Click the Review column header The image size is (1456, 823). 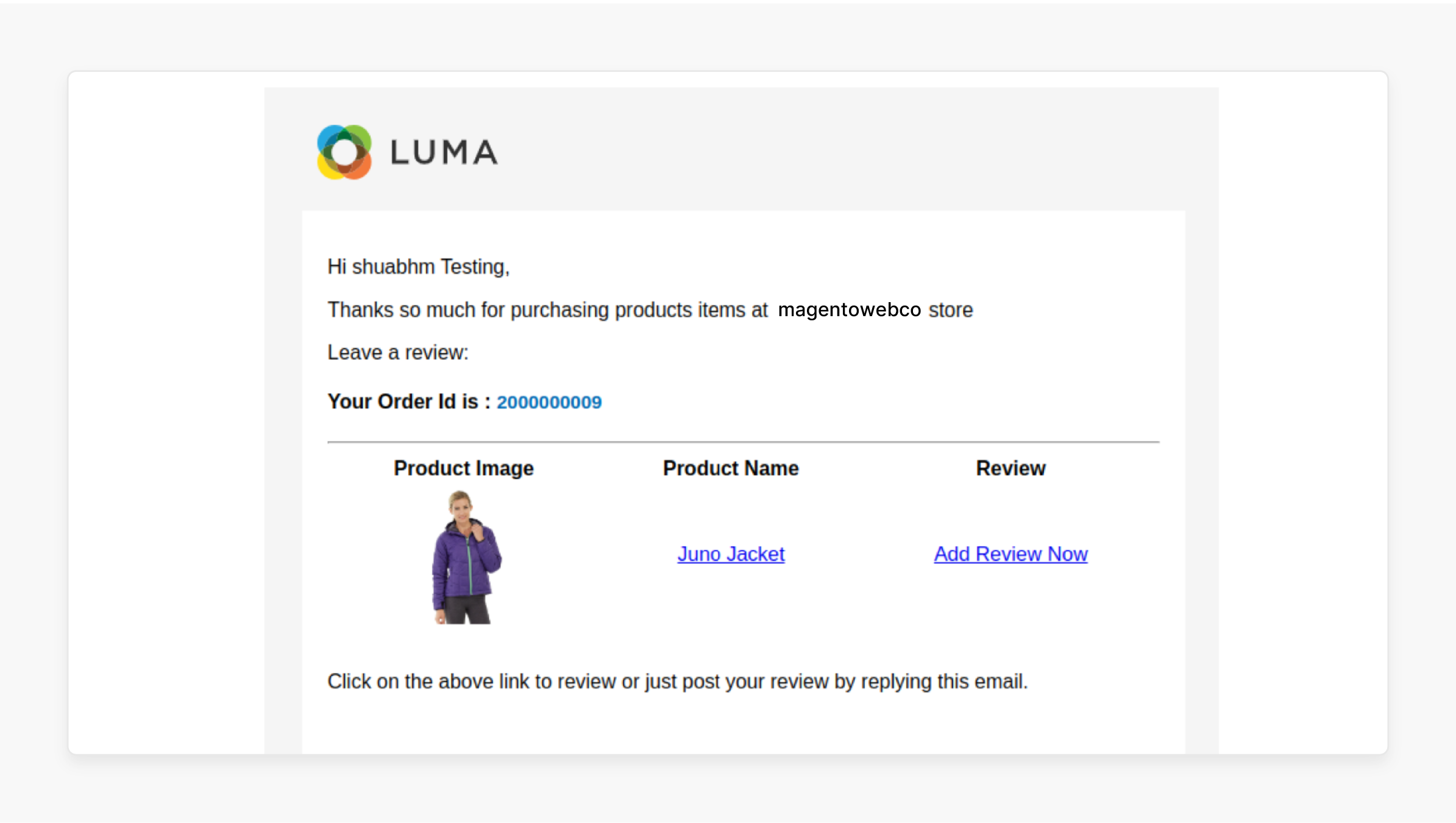pyautogui.click(x=1010, y=468)
